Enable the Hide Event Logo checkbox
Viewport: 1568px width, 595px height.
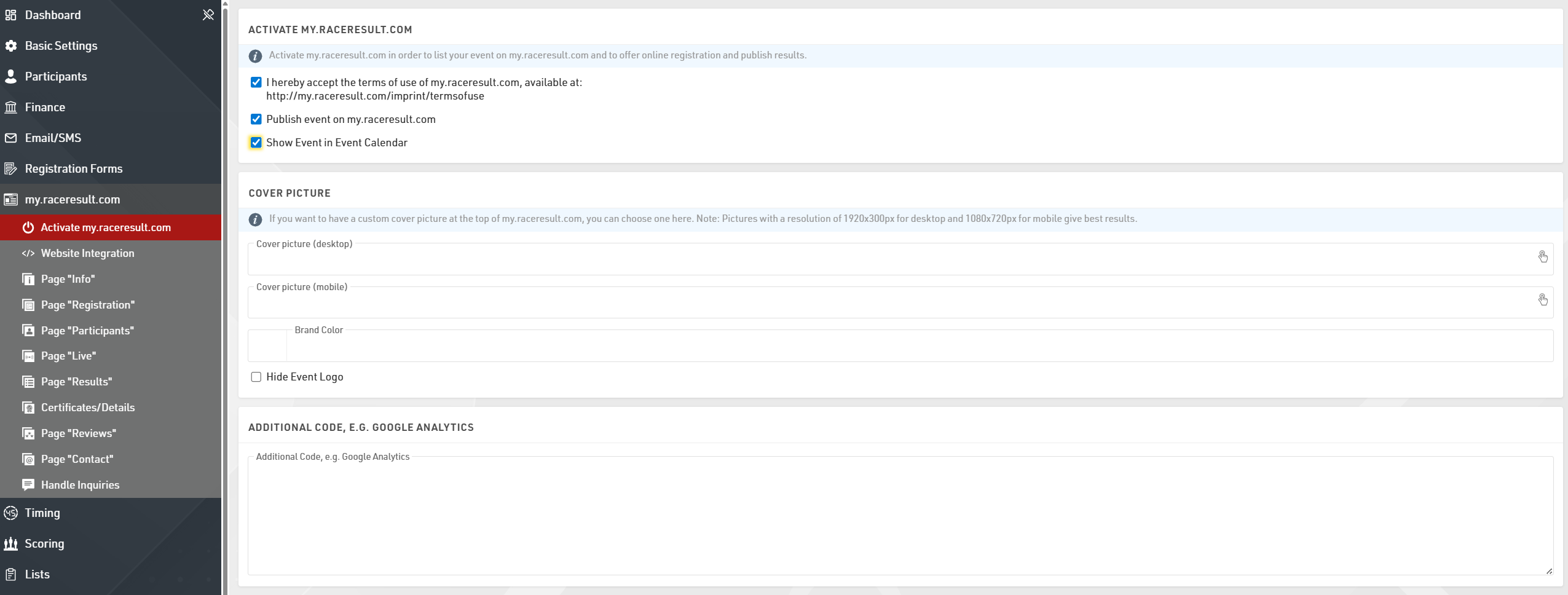click(256, 377)
